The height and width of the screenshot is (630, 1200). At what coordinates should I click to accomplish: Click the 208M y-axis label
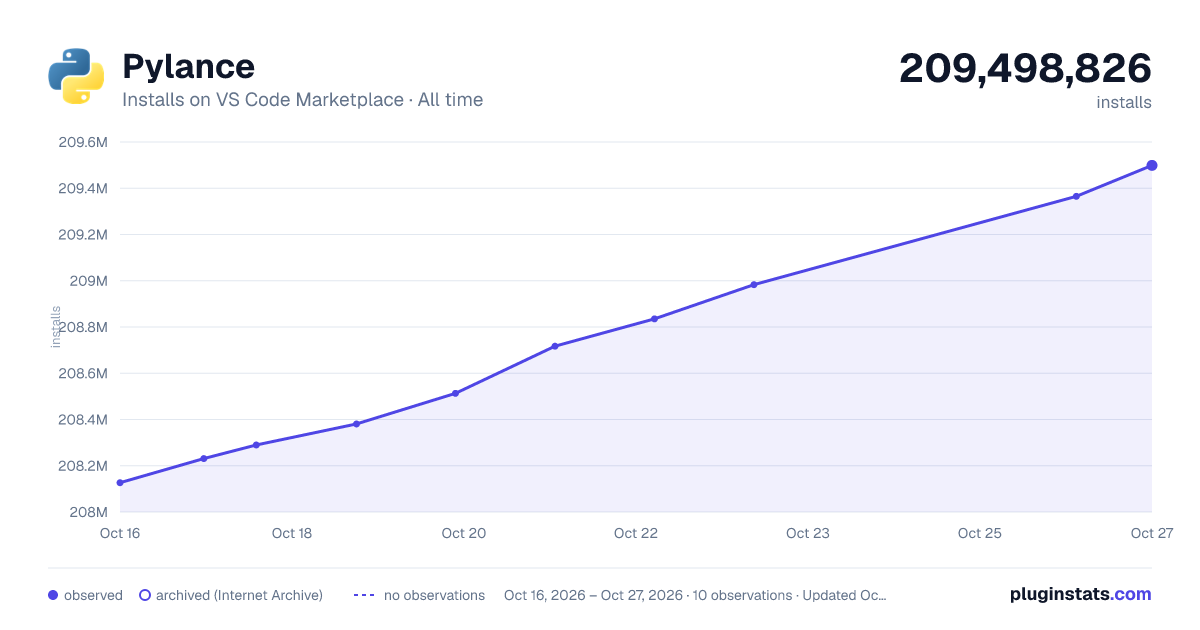point(88,512)
